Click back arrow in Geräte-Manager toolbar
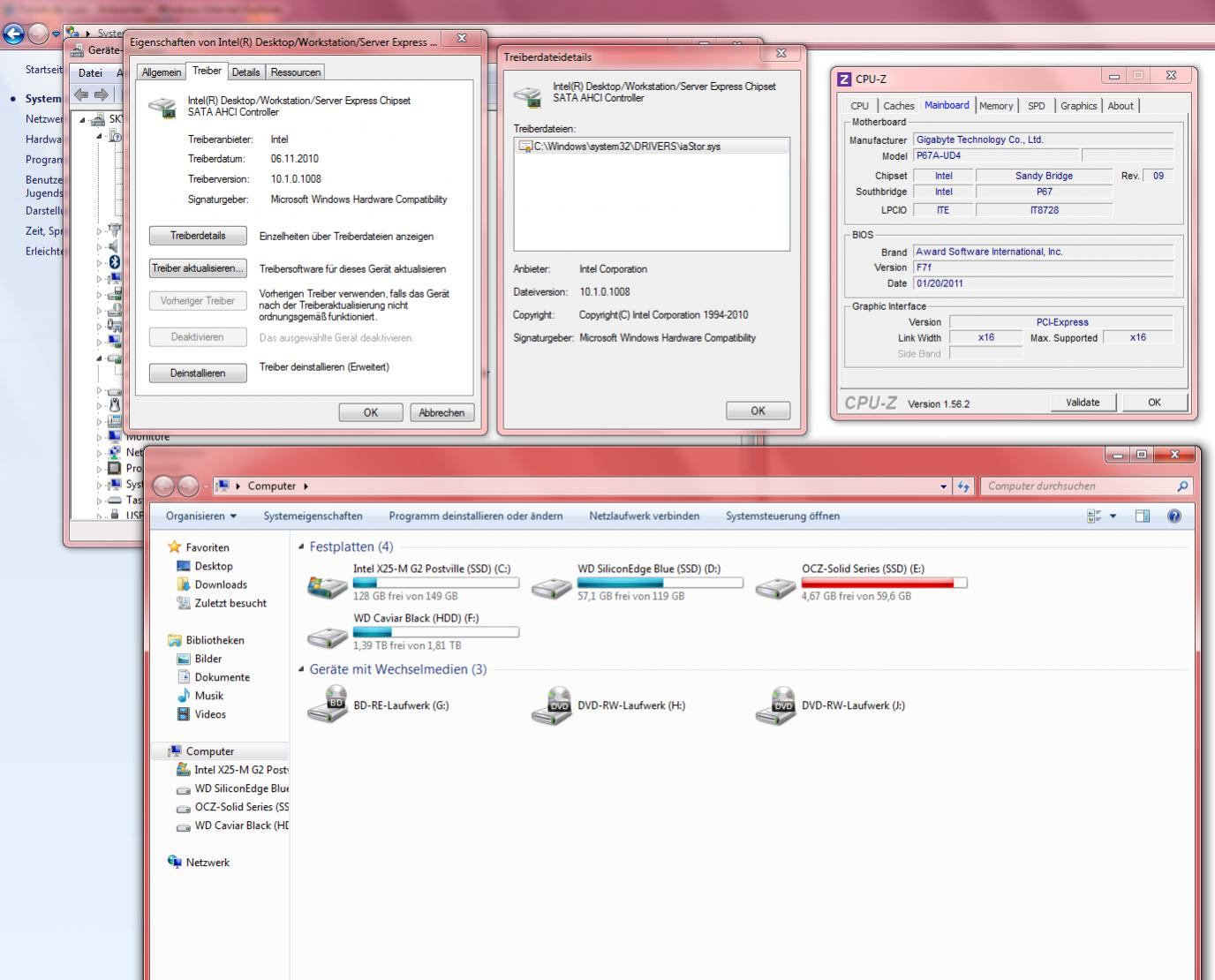 pos(81,94)
